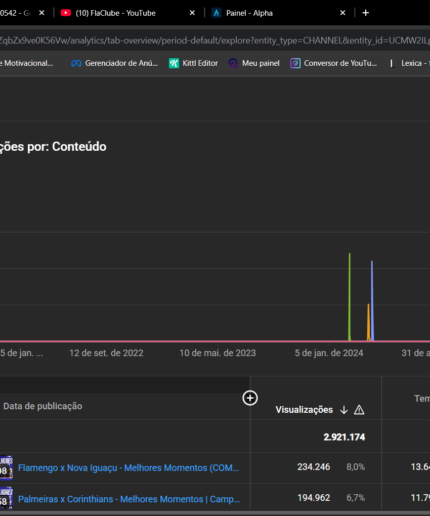Open a new browser tab with plus button

click(x=365, y=13)
